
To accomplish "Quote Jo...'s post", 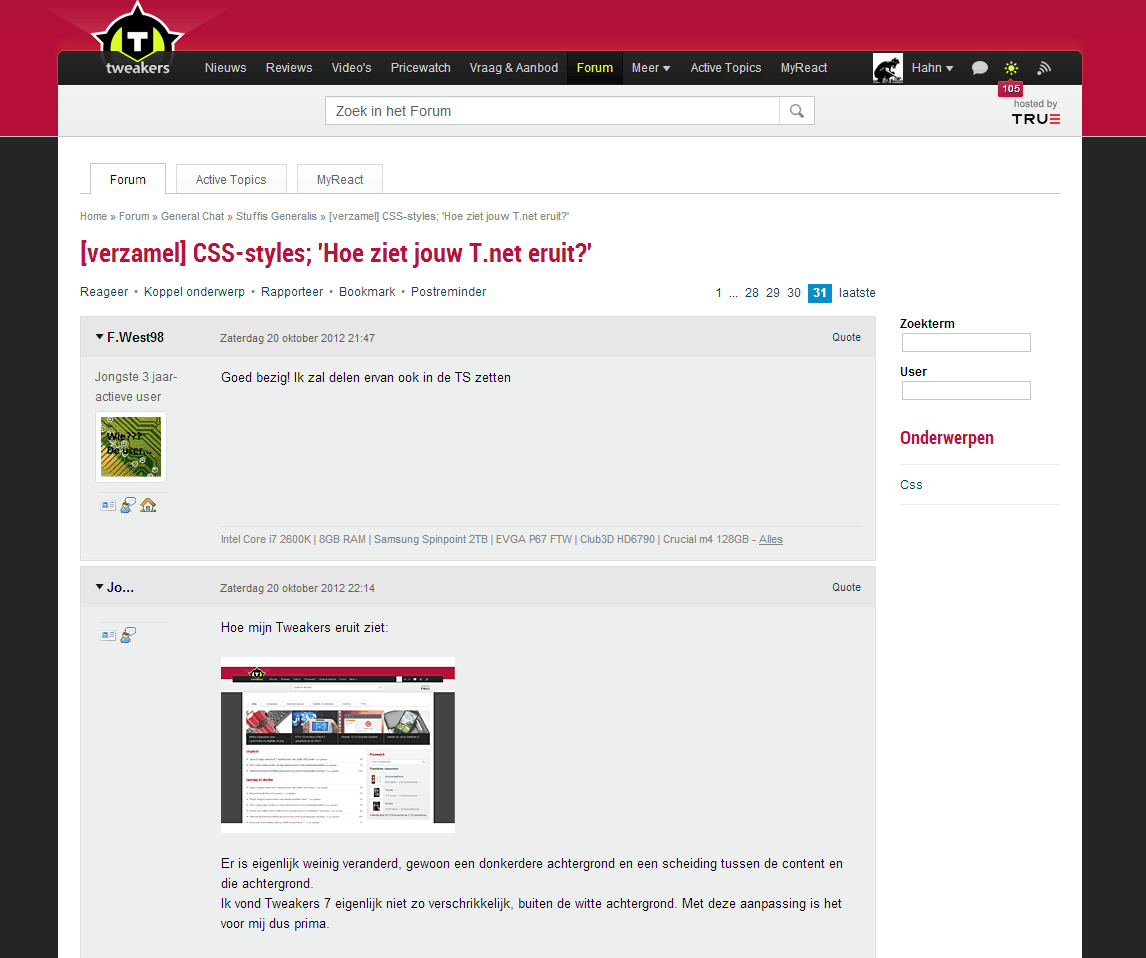I will (846, 587).
